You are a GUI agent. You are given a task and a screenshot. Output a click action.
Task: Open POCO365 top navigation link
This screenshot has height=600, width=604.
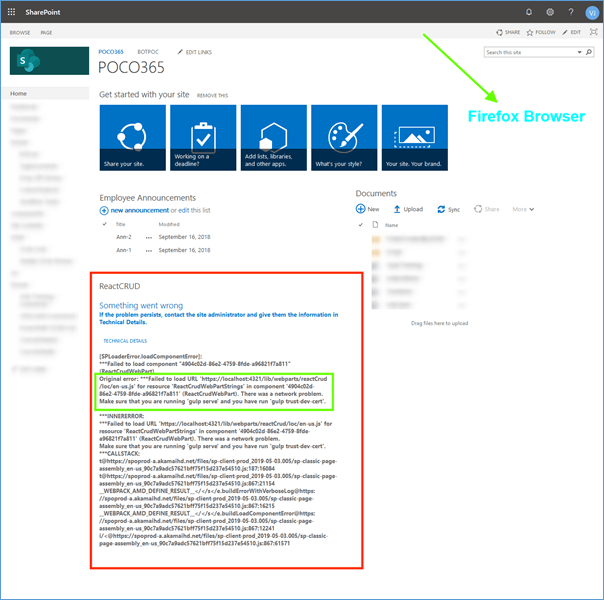(x=111, y=52)
